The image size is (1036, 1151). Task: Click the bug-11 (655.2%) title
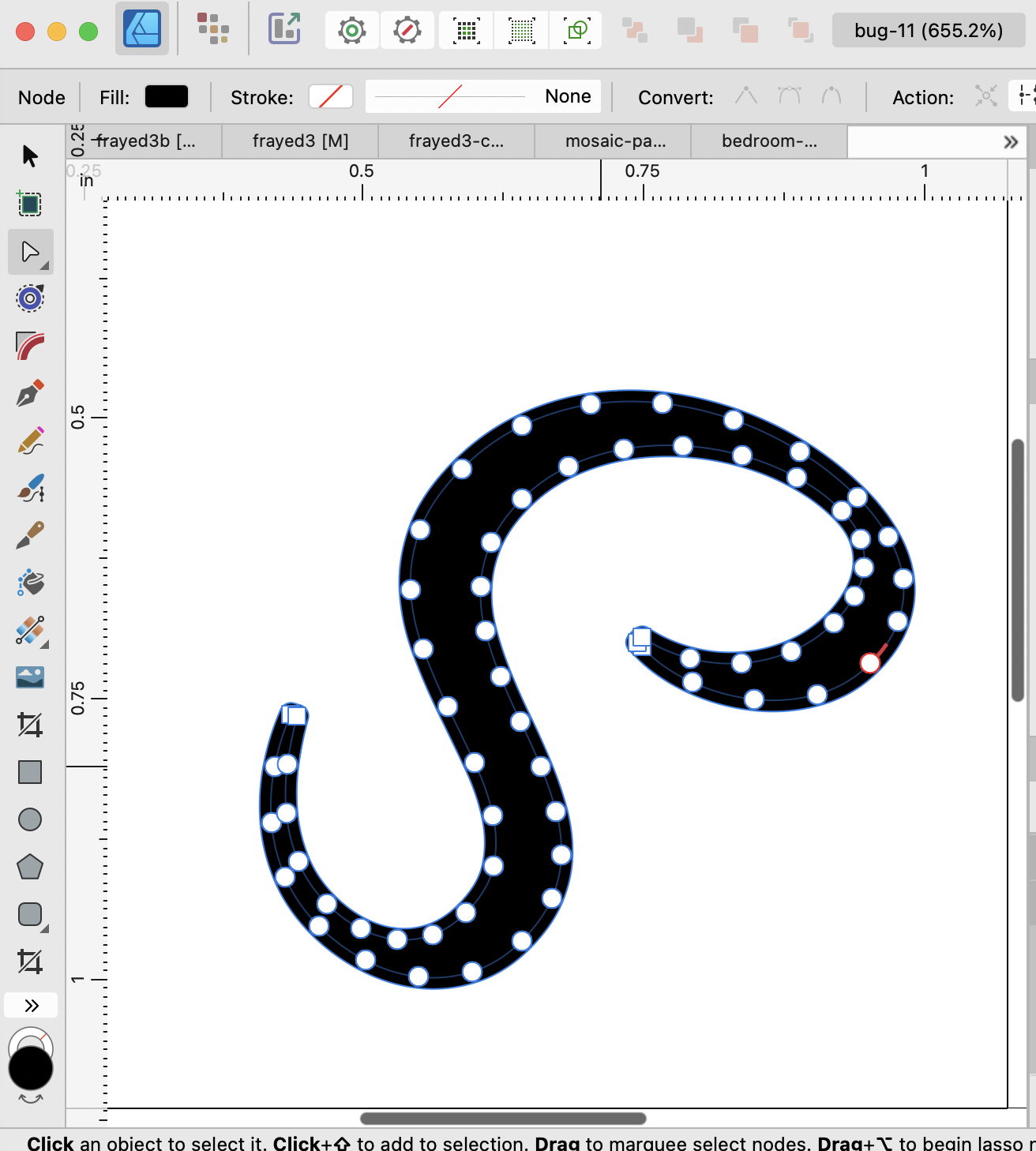[929, 31]
